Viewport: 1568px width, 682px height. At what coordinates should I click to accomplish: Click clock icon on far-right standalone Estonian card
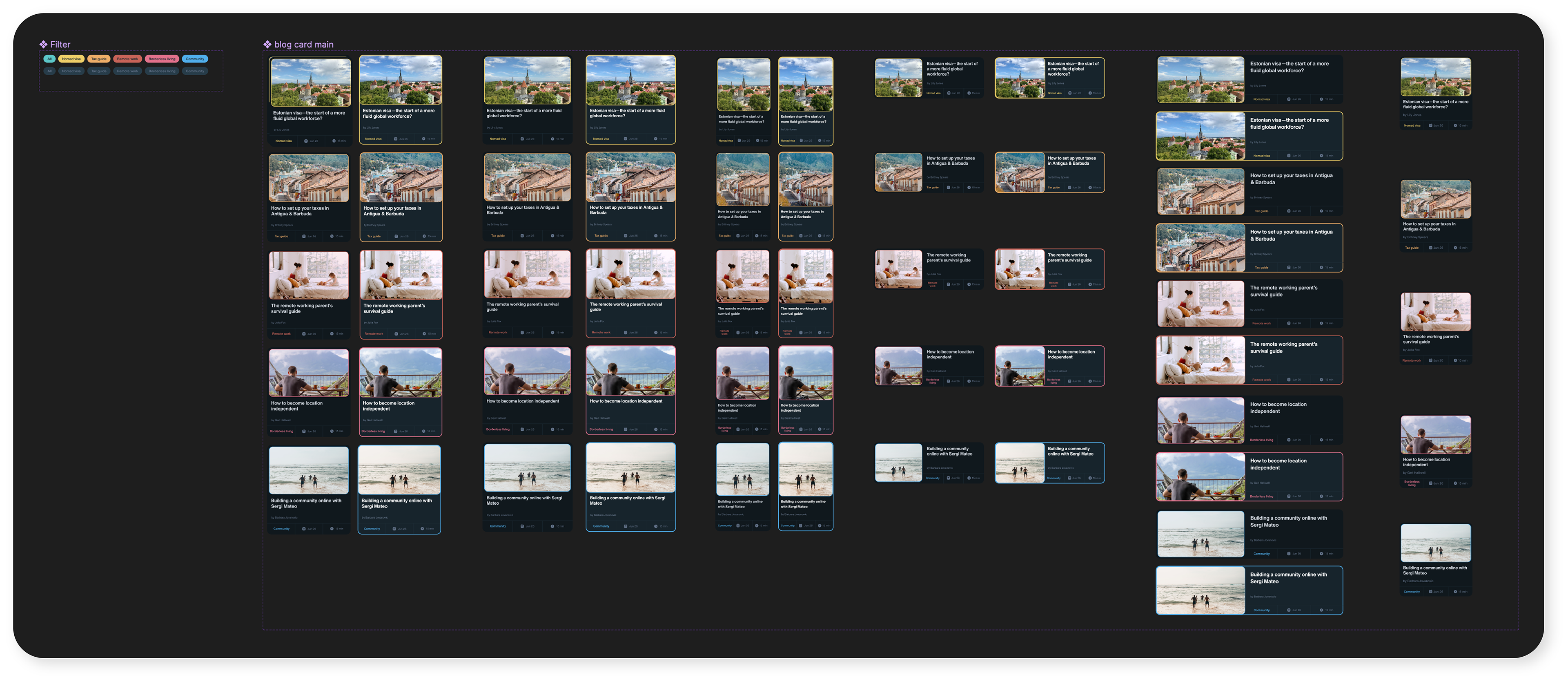tap(1455, 125)
